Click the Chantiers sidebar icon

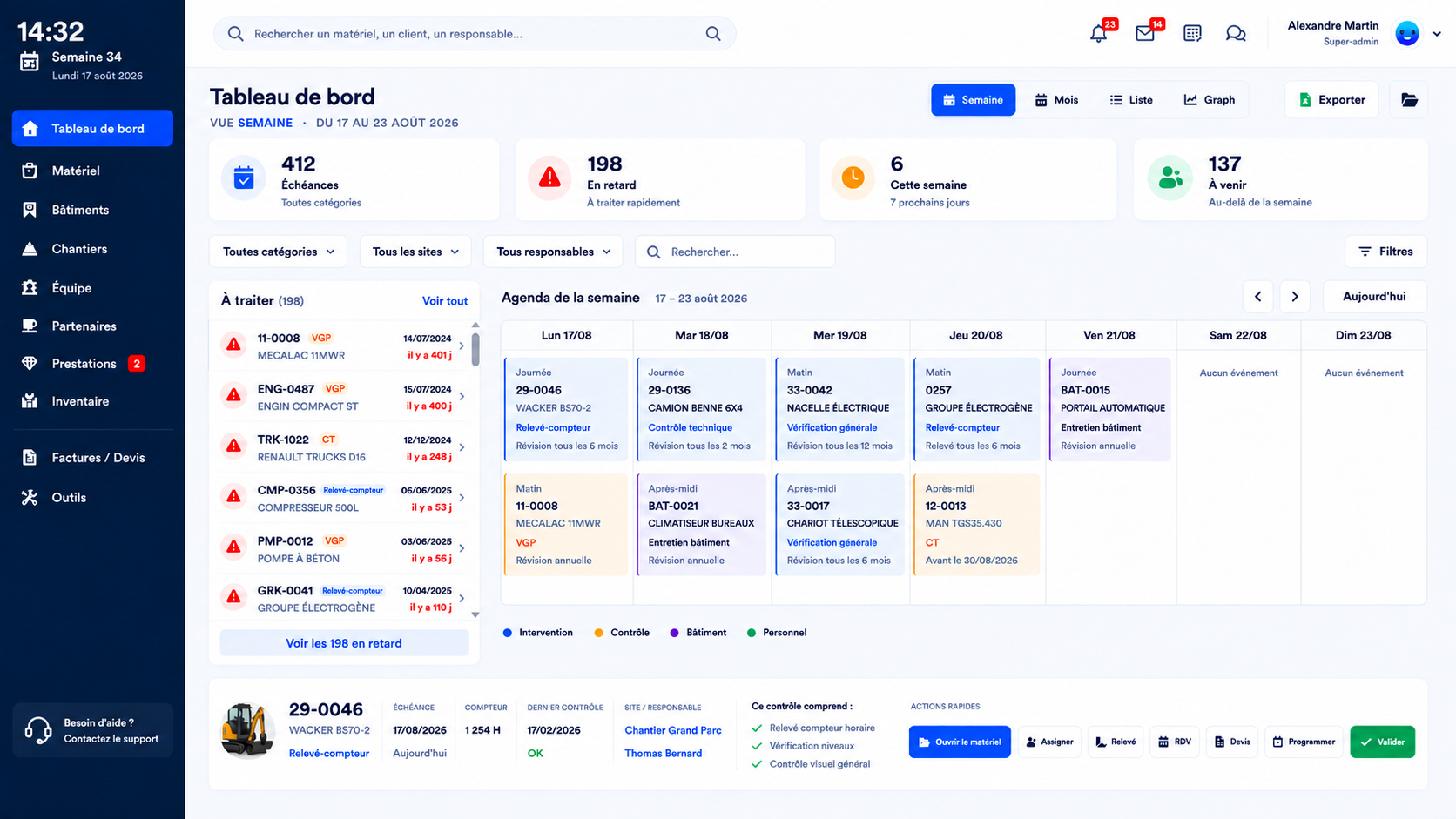coord(30,249)
